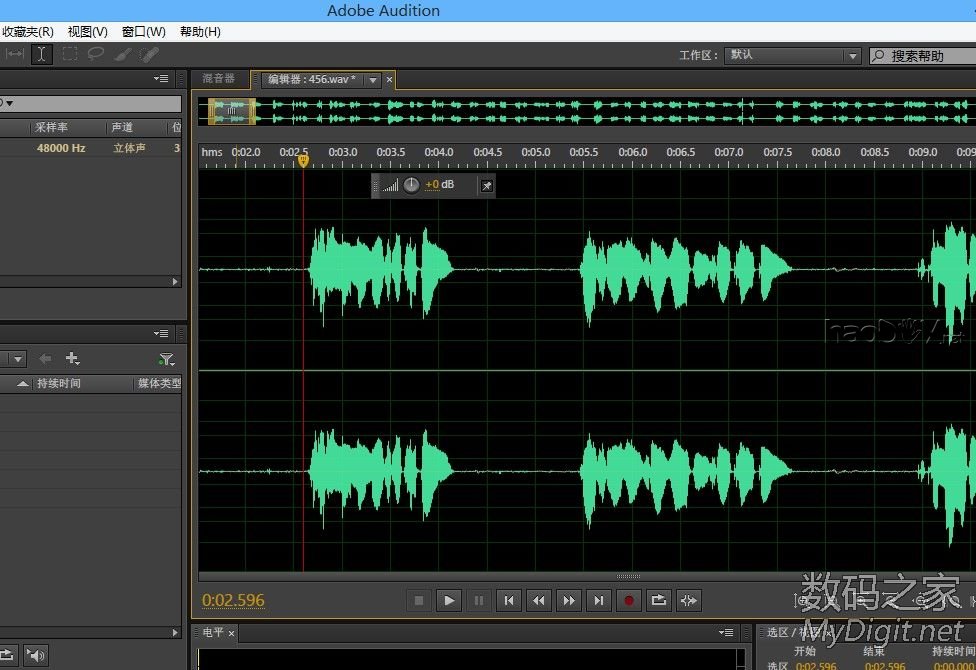Select the Spot Healing Brush tool
The height and width of the screenshot is (670, 976).
(x=150, y=55)
